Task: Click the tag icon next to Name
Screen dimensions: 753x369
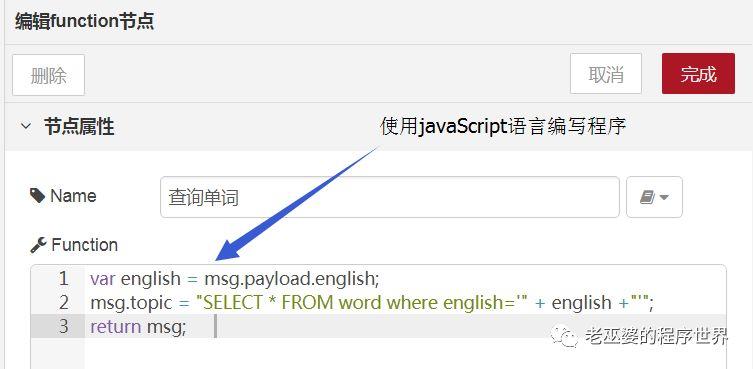Action: (37, 196)
